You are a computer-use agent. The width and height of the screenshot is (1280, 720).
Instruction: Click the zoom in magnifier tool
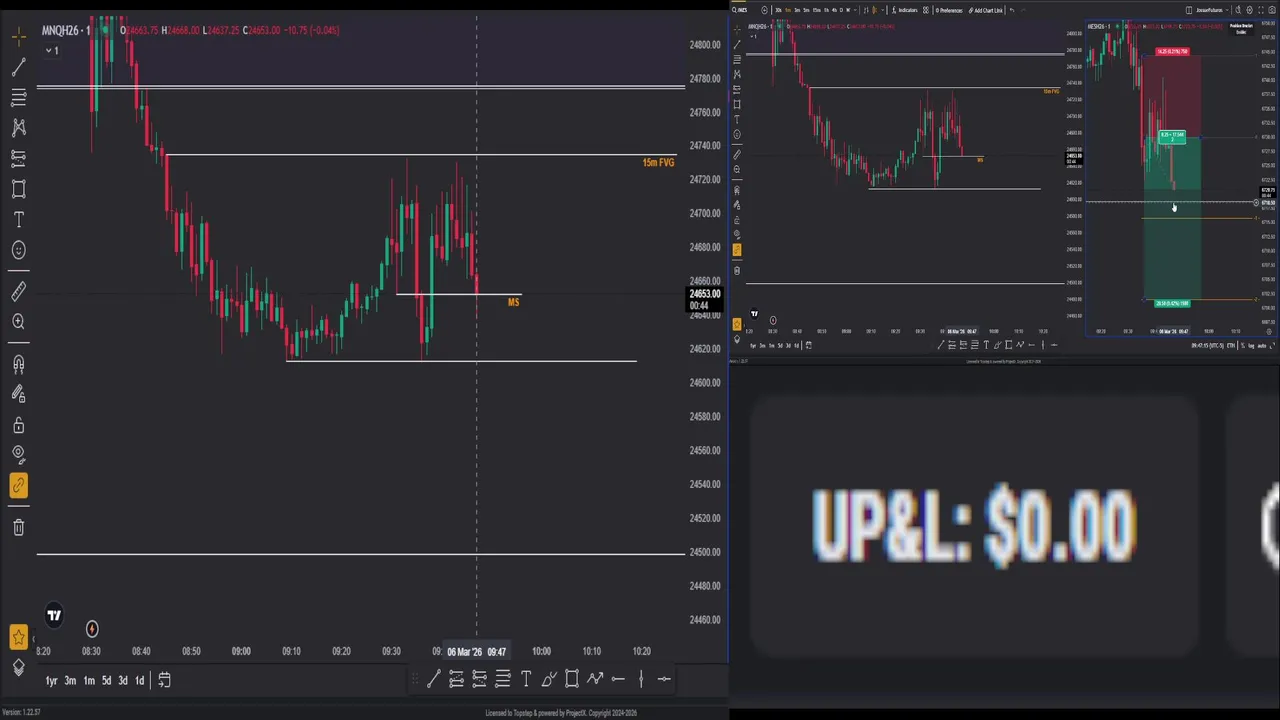click(19, 322)
